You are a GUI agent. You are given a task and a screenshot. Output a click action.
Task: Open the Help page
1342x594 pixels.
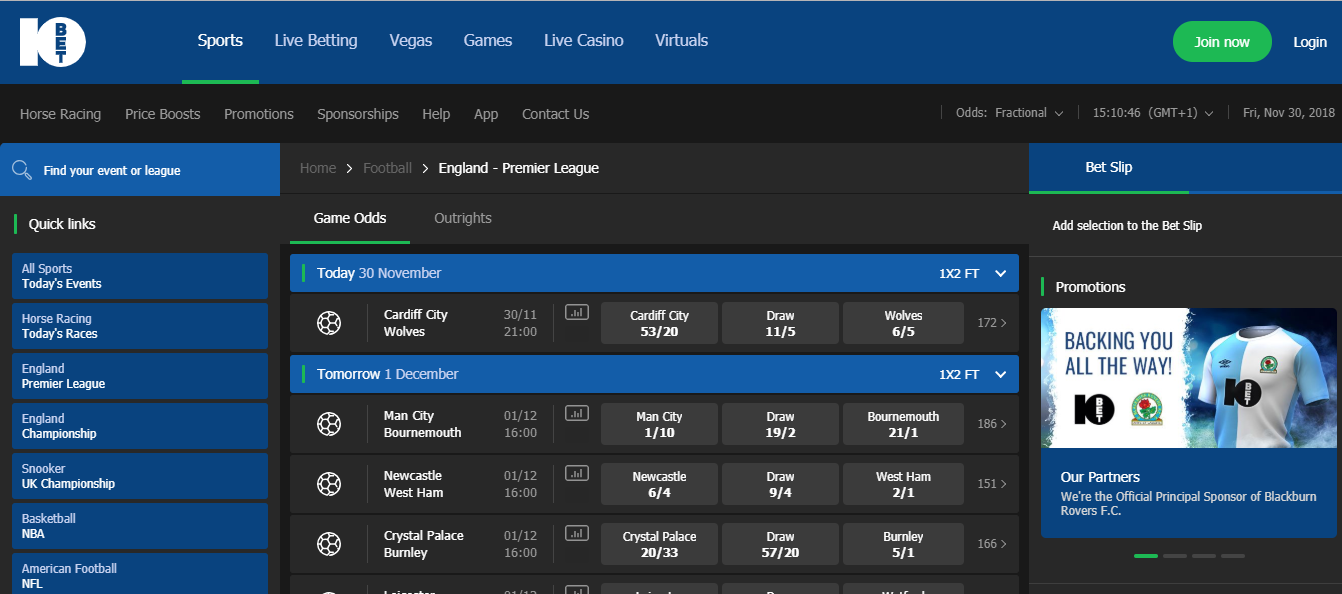tap(436, 114)
